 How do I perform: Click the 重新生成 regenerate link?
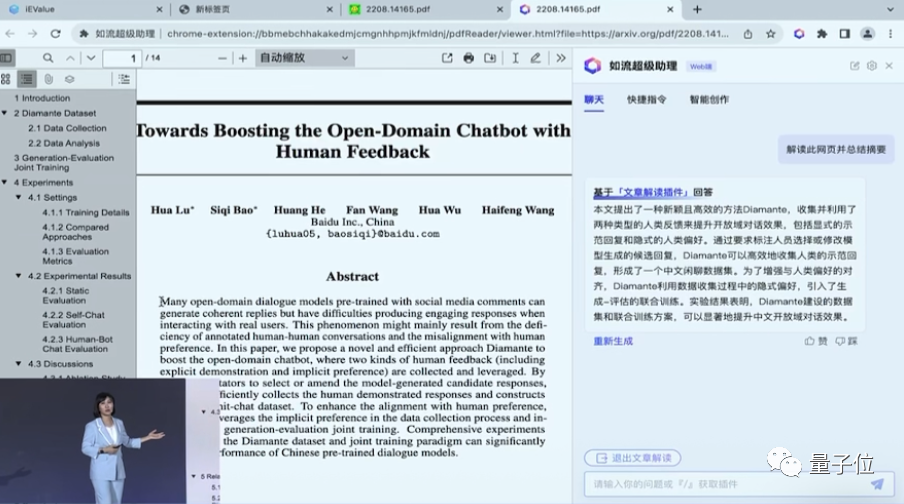[613, 341]
